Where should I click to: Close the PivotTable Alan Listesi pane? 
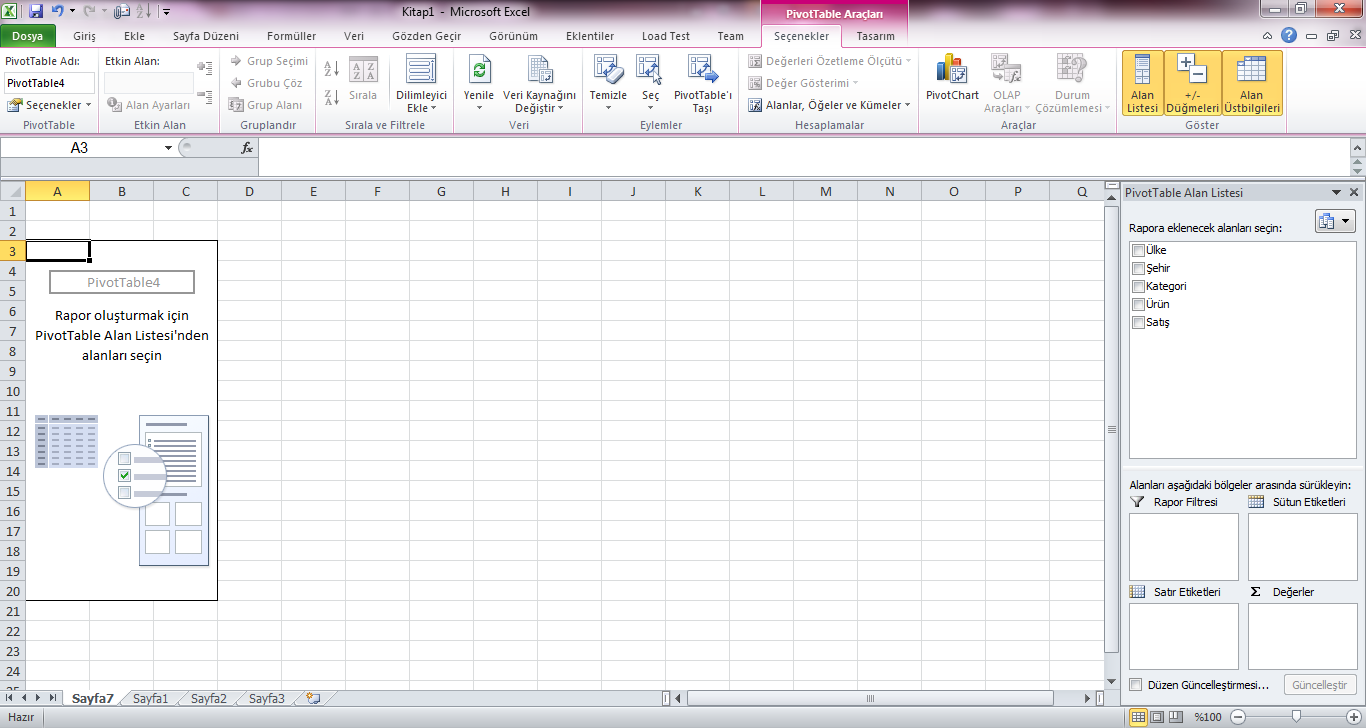point(1354,192)
